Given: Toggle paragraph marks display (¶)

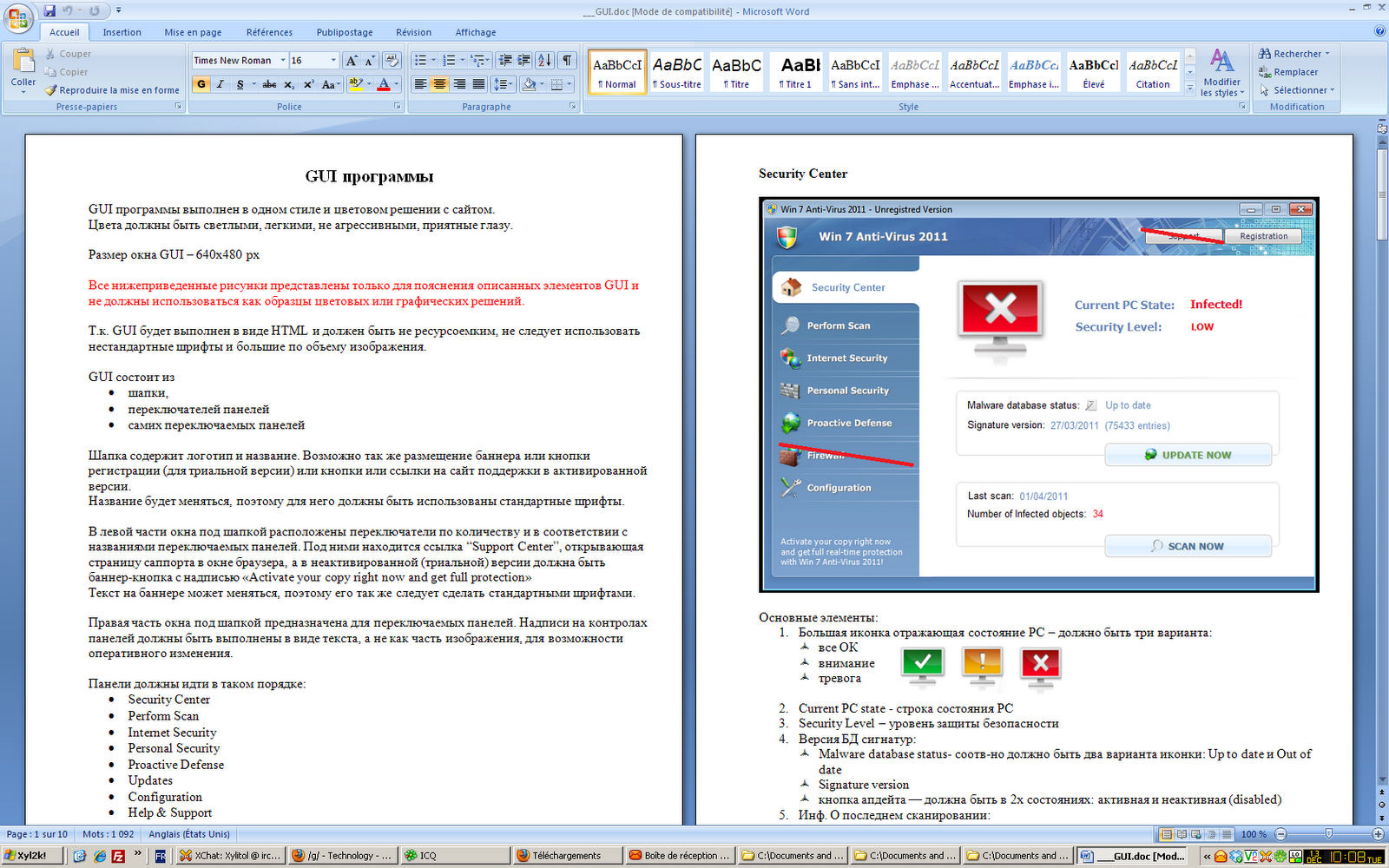Looking at the screenshot, I should (567, 60).
